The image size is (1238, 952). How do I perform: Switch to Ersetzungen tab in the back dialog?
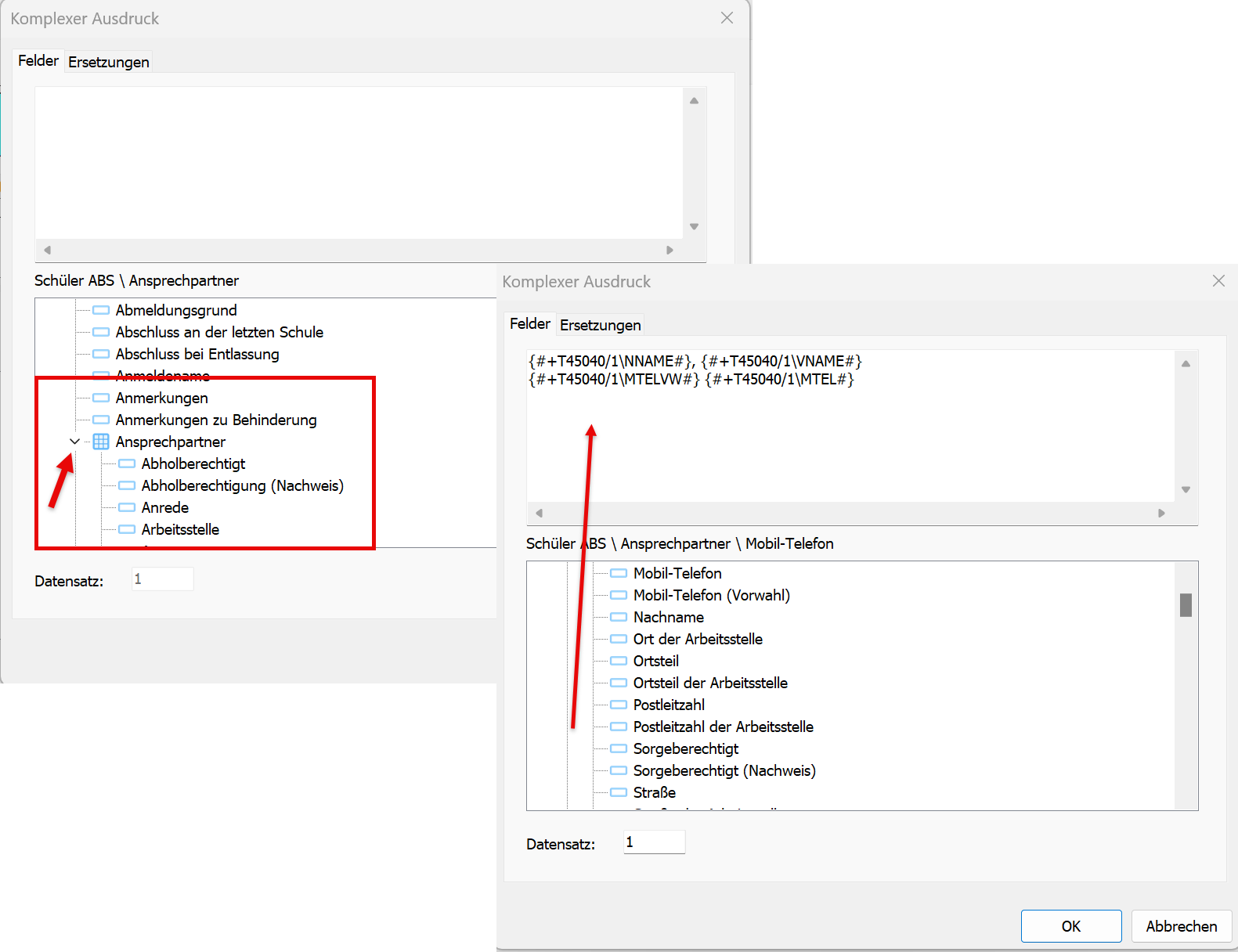pyautogui.click(x=109, y=62)
